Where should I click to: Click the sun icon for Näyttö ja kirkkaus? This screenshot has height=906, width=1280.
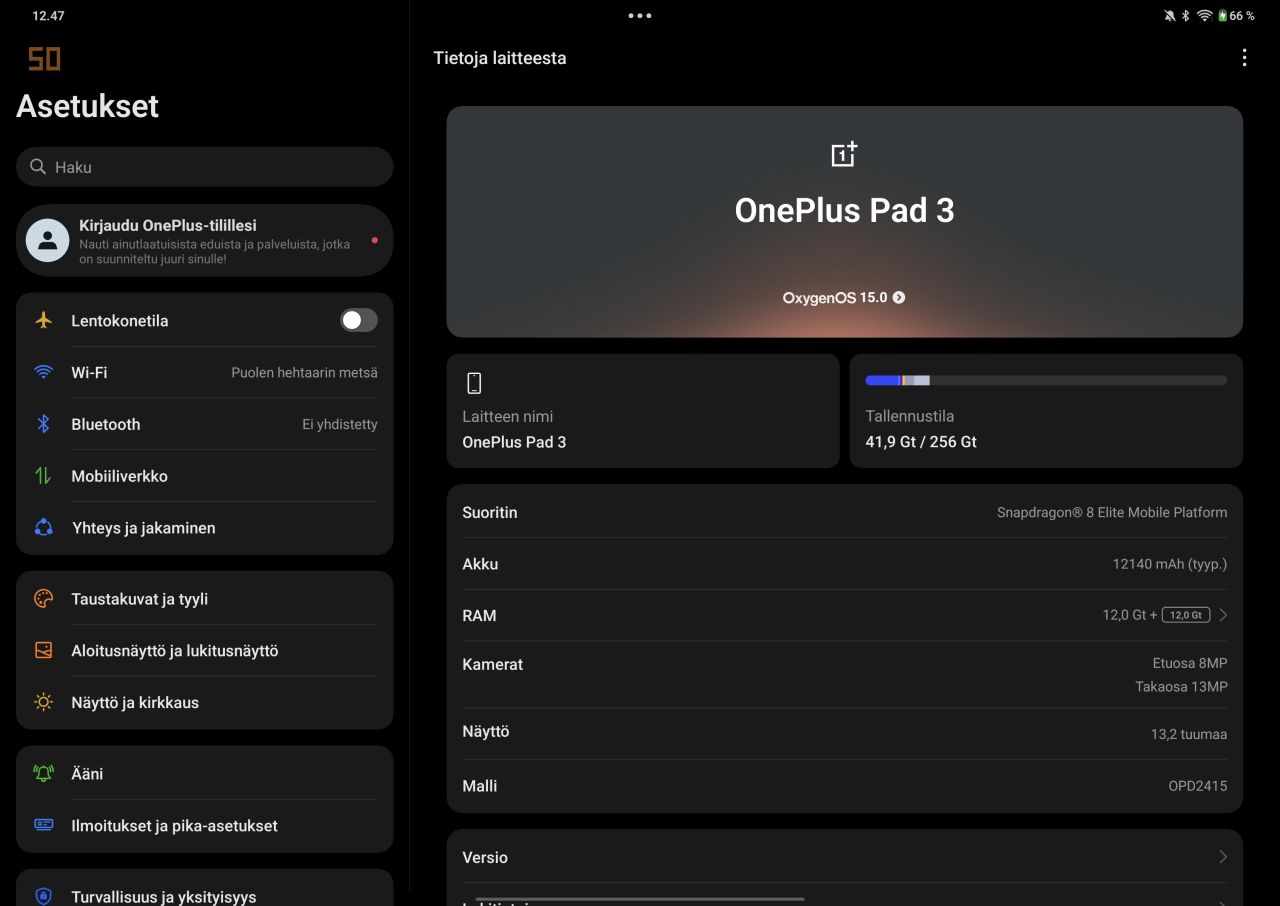[x=43, y=702]
